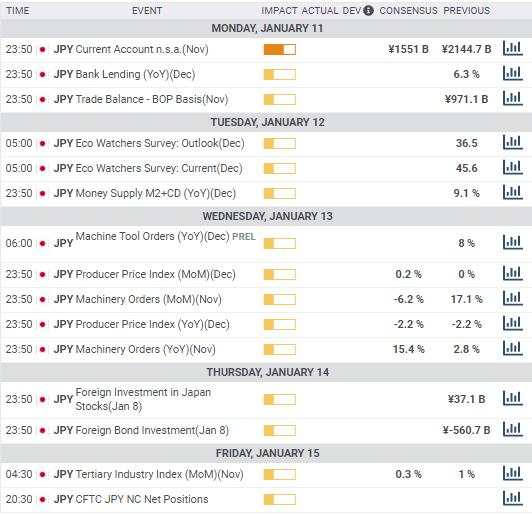
Task: Click orange impact bar for Current Account
Action: (280, 50)
